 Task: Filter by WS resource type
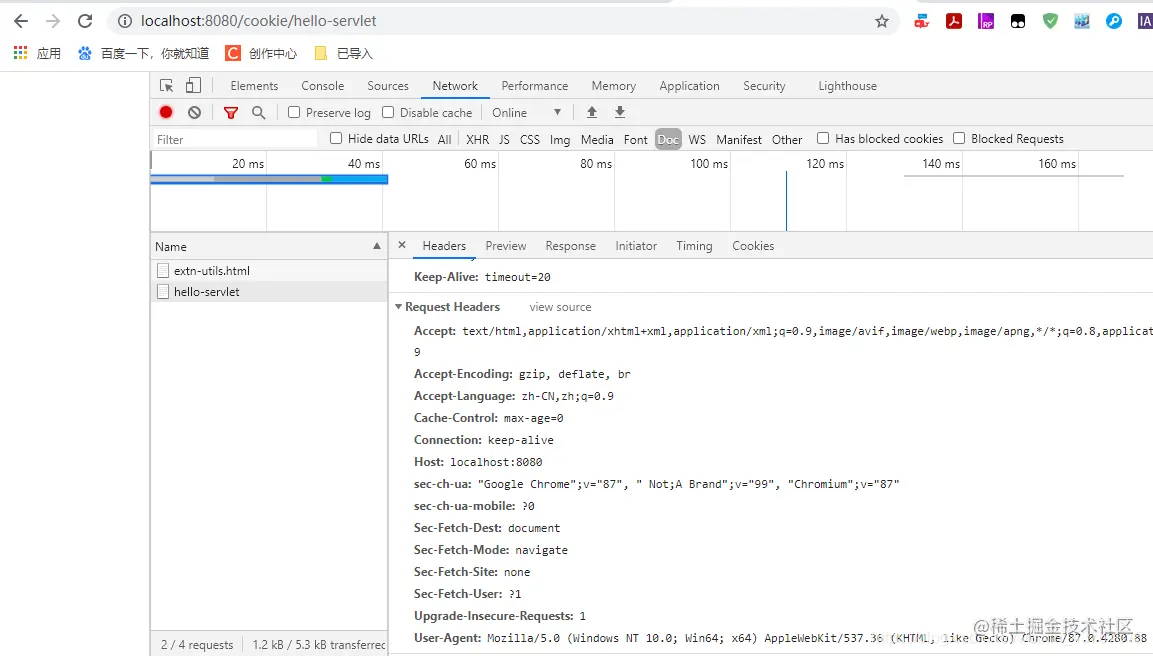(697, 139)
